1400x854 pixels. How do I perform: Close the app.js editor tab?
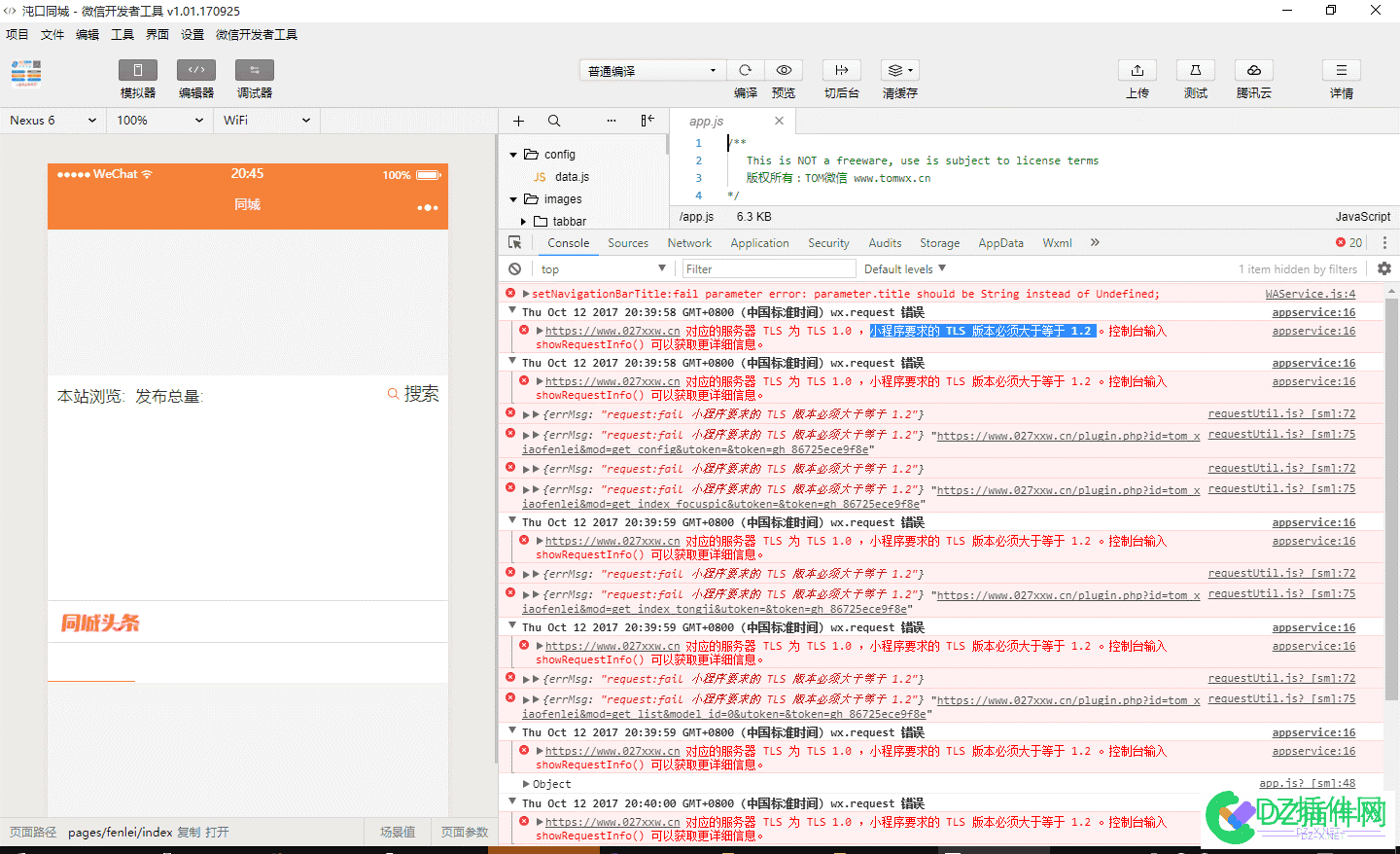click(x=779, y=121)
